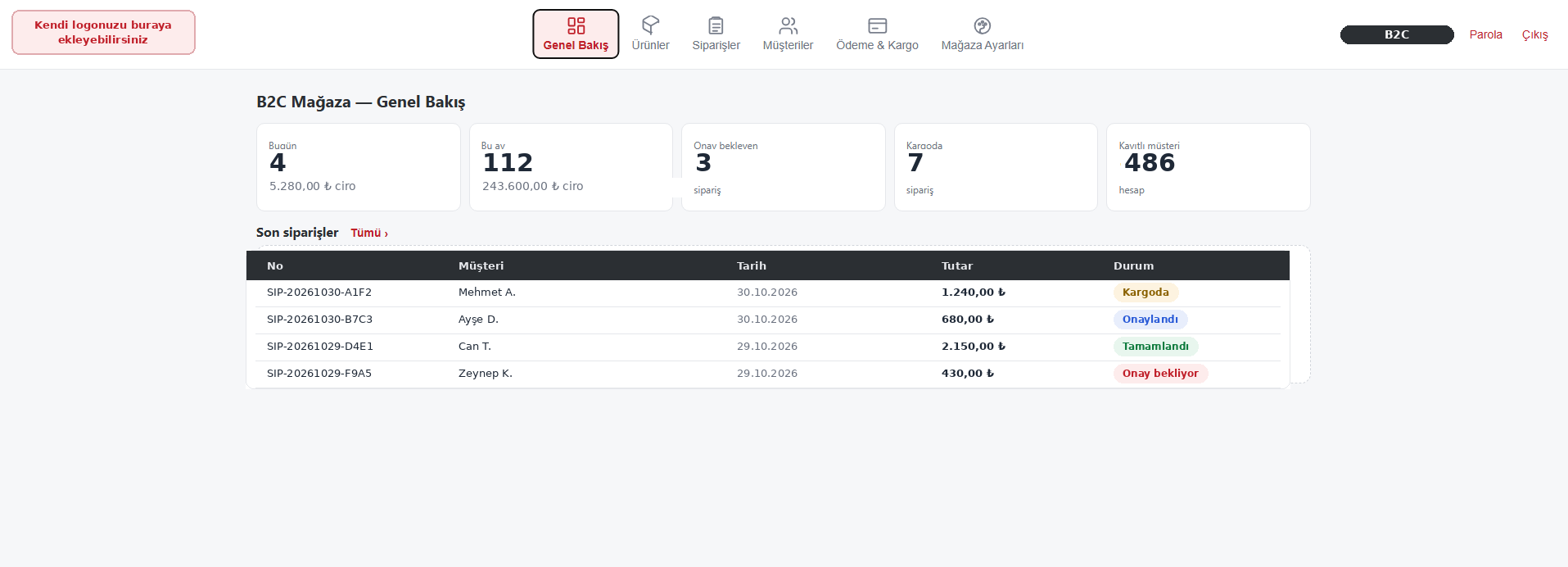Click the Onay bekliyor status badge
1568x567 pixels.
pos(1160,374)
